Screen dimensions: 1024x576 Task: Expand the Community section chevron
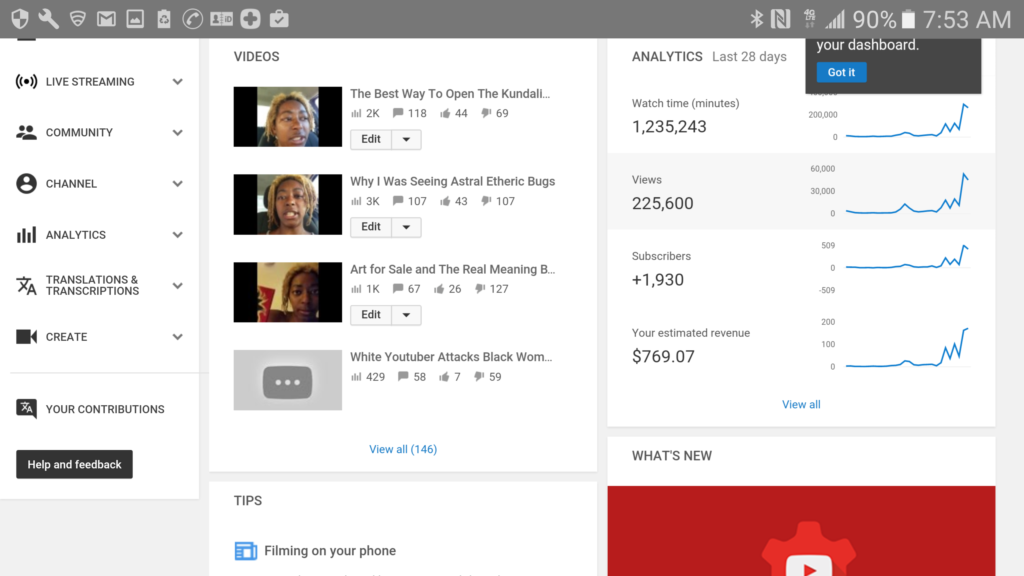[x=177, y=133]
